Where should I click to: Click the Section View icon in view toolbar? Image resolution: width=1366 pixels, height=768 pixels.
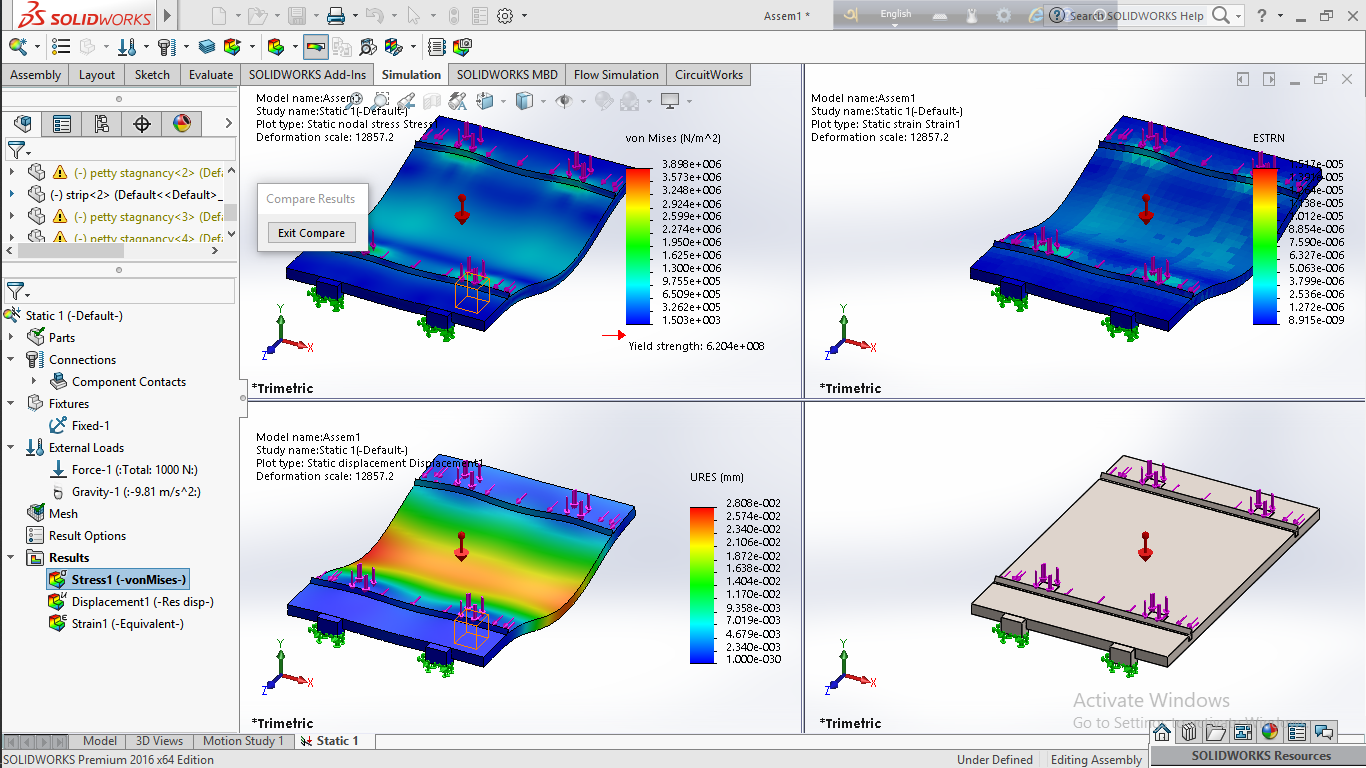(432, 100)
